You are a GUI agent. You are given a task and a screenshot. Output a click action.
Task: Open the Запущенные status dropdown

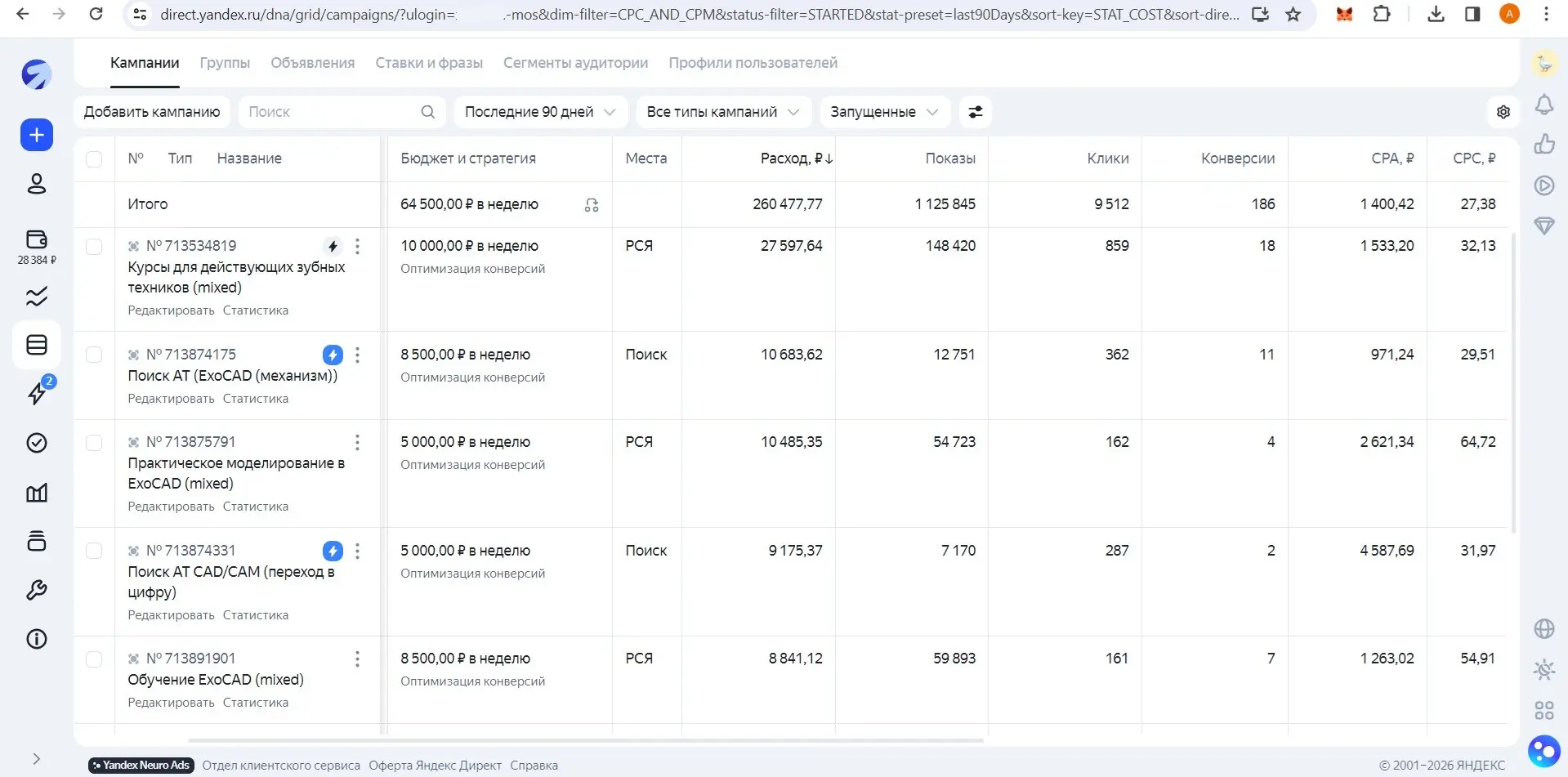coord(885,112)
